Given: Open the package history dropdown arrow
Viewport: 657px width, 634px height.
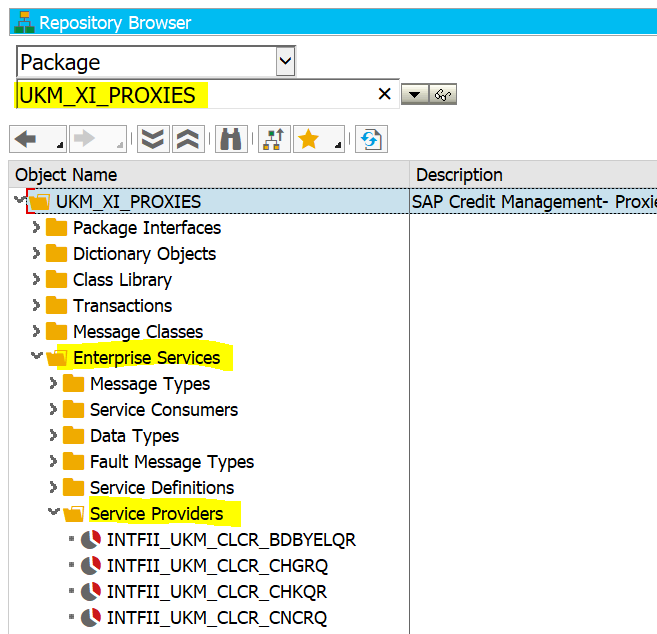Looking at the screenshot, I should 414,94.
